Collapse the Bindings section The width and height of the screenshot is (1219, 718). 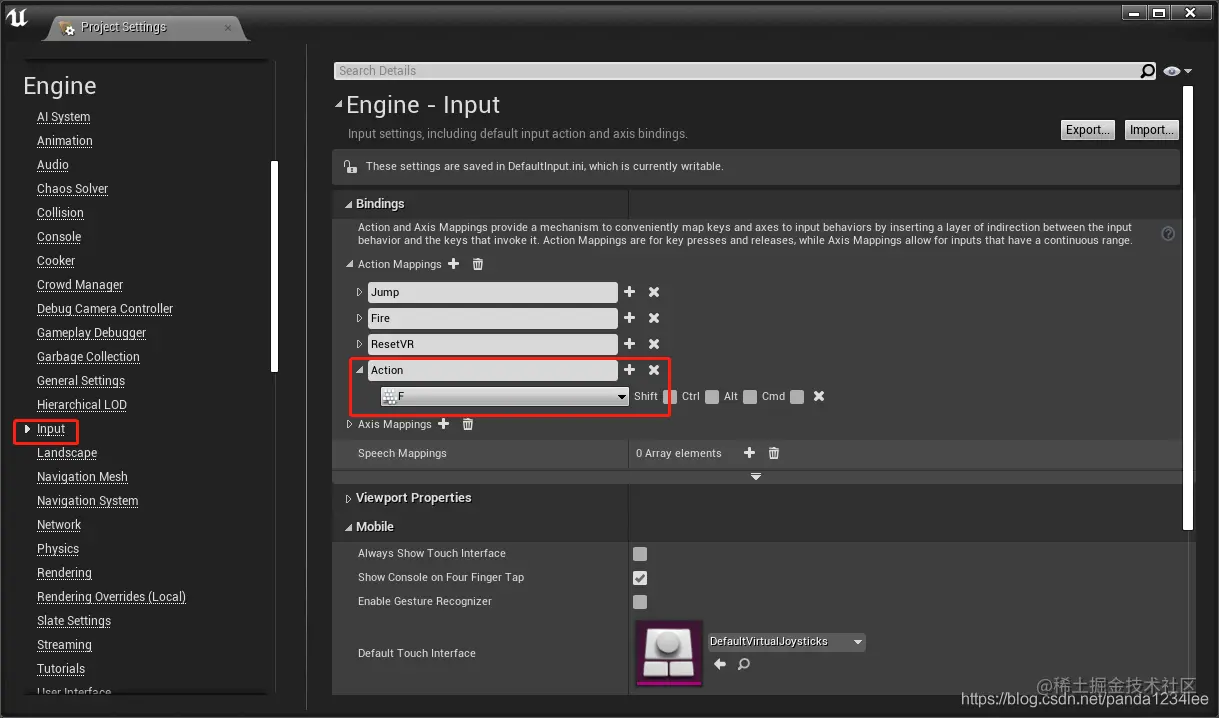349,204
